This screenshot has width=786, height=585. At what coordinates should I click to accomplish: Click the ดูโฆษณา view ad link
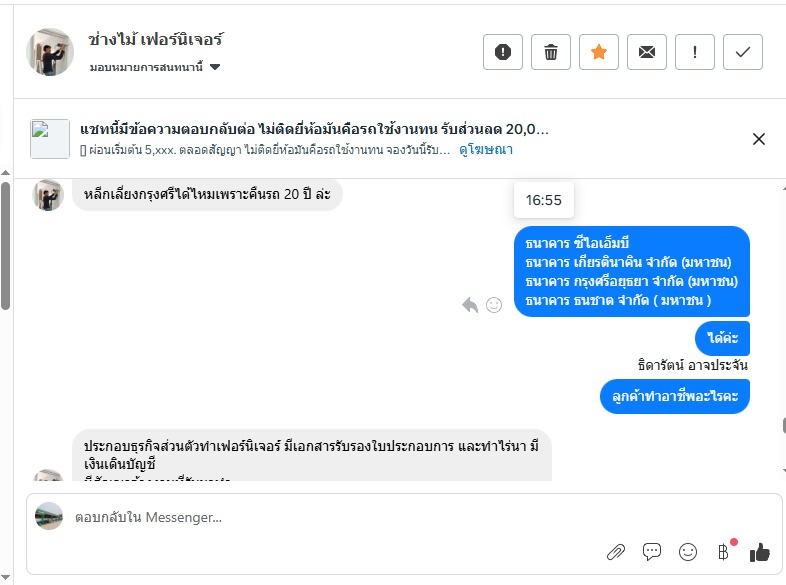[486, 149]
